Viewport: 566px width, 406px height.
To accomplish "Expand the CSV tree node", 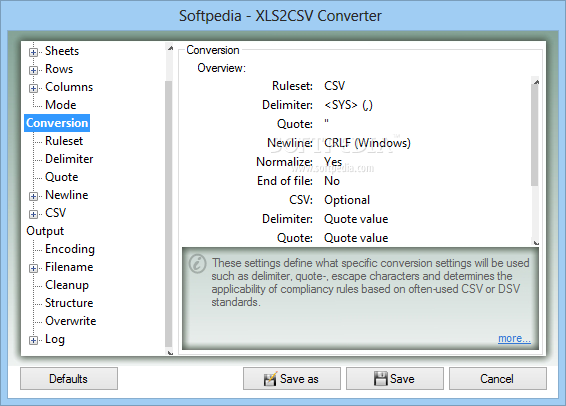I will click(33, 214).
